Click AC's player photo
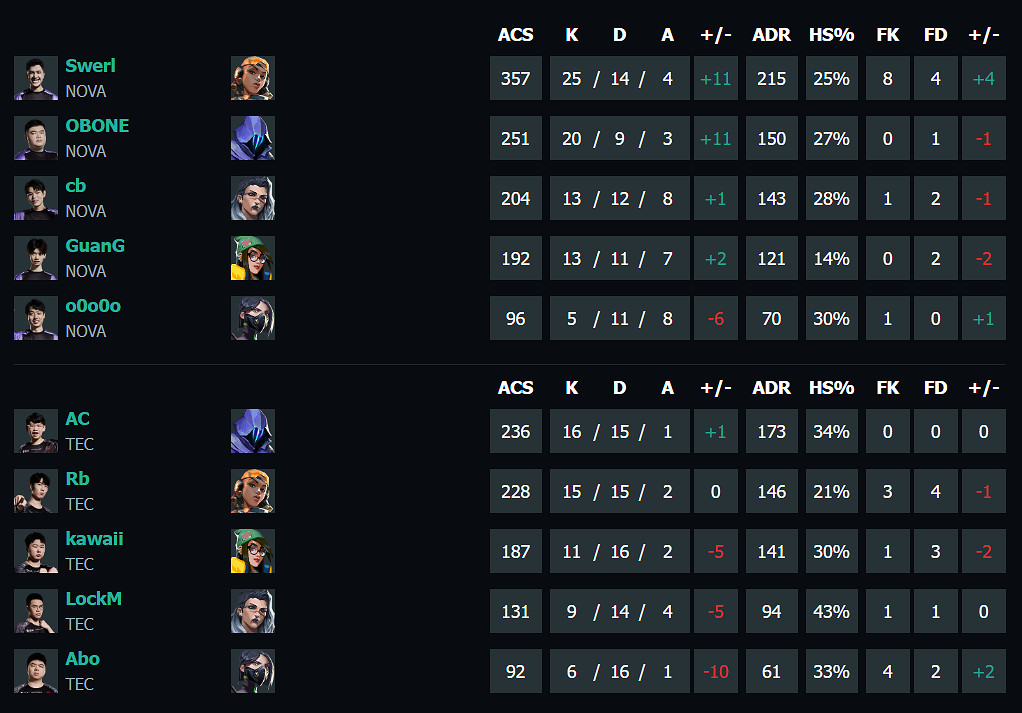 36,431
